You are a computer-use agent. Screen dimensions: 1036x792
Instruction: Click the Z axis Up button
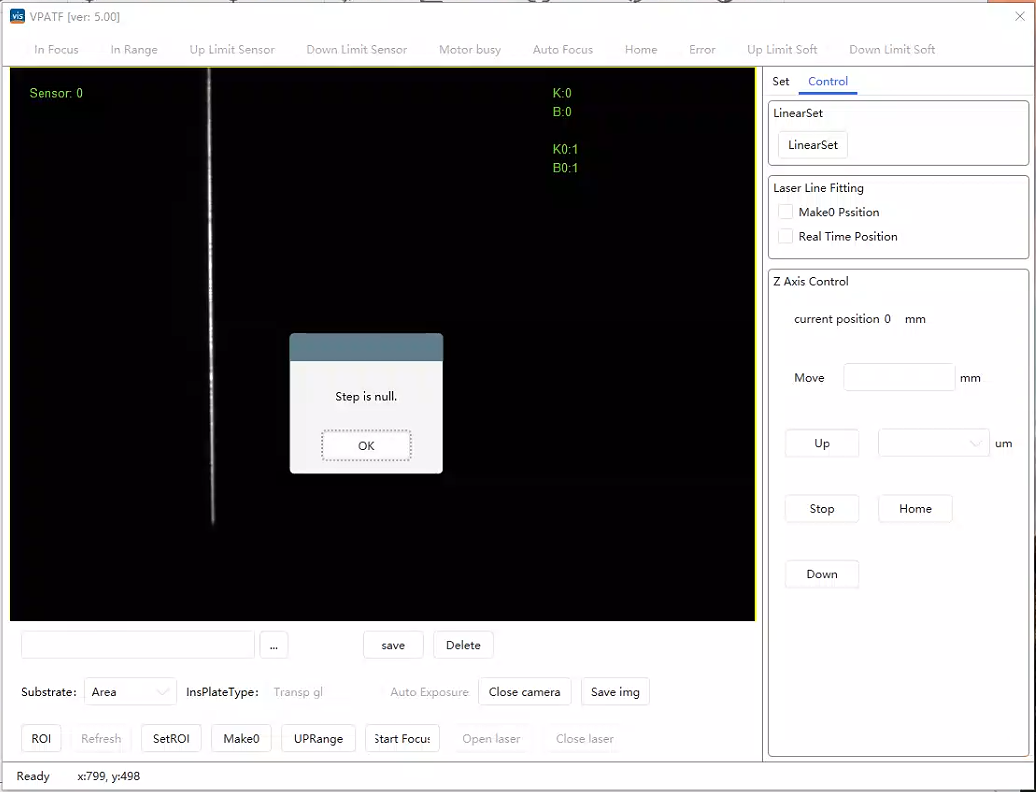click(x=822, y=443)
